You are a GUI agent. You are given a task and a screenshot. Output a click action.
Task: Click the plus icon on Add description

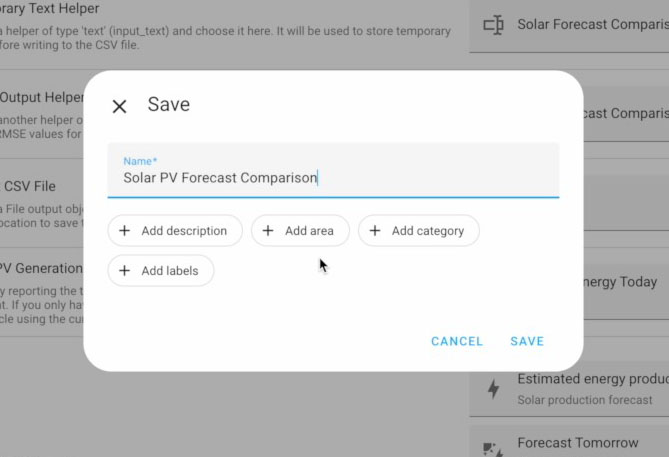pos(124,231)
